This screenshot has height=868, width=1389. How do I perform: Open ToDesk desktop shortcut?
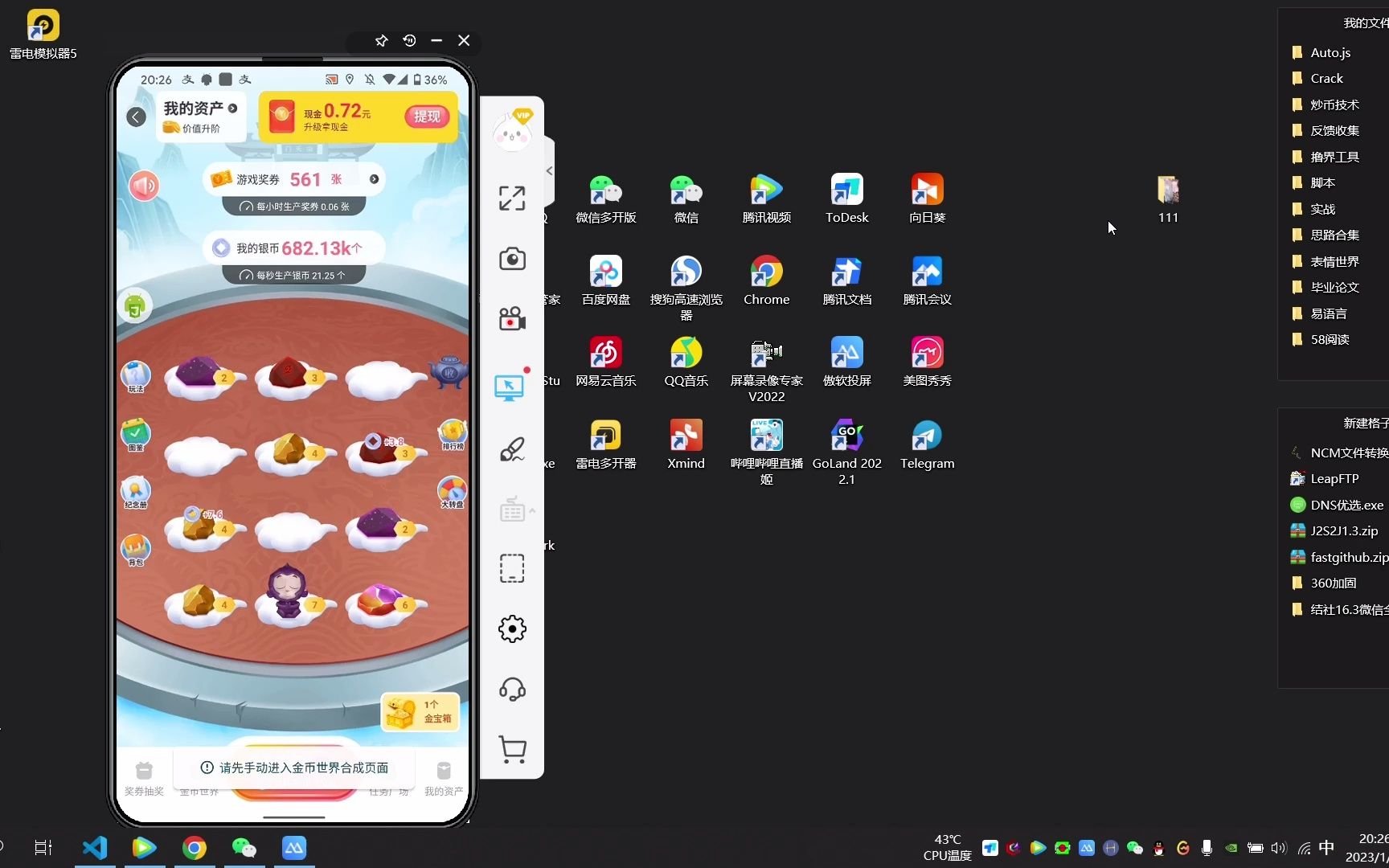click(847, 199)
